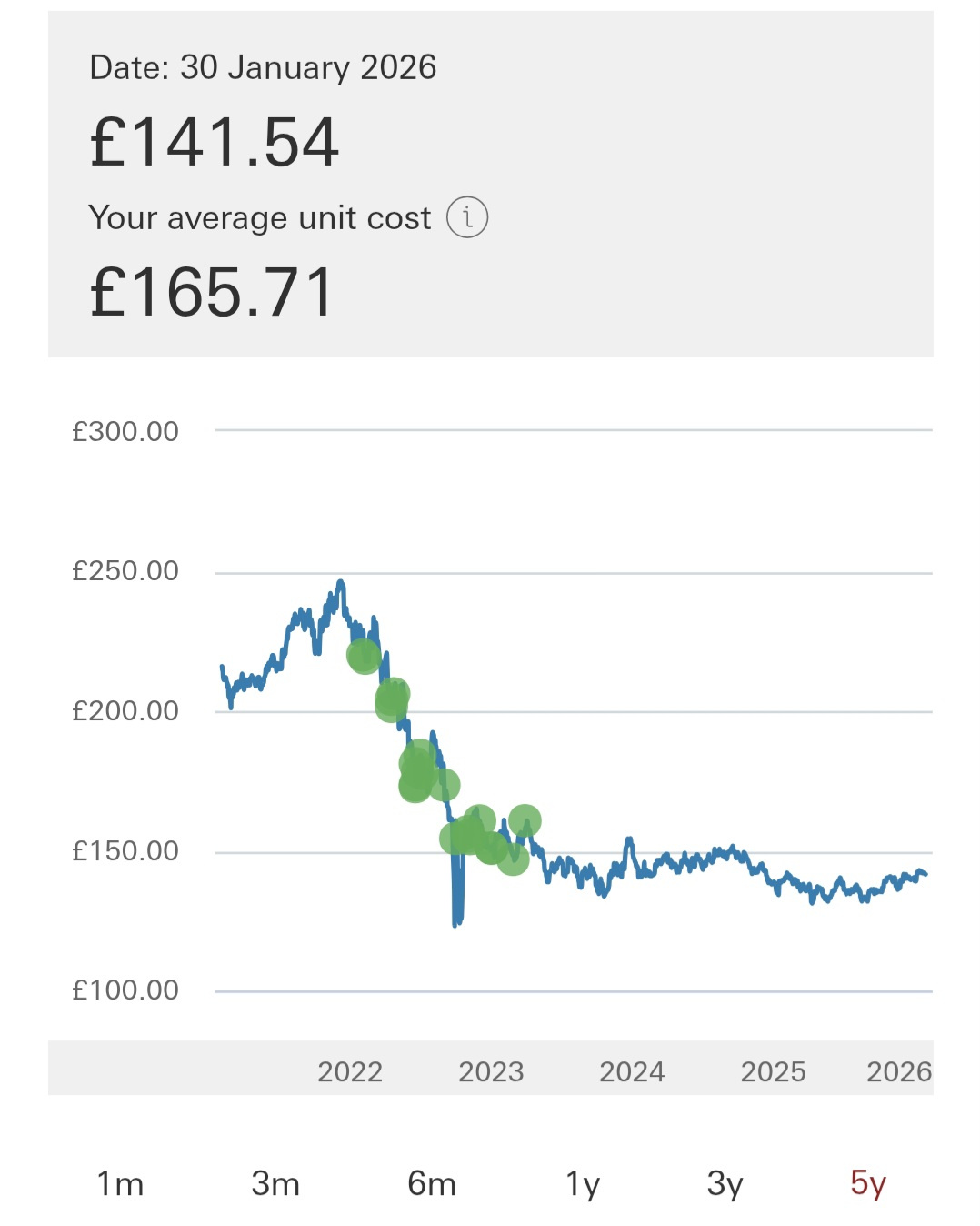
Task: Tap the sharp lowest dip on price line
Action: click(457, 920)
